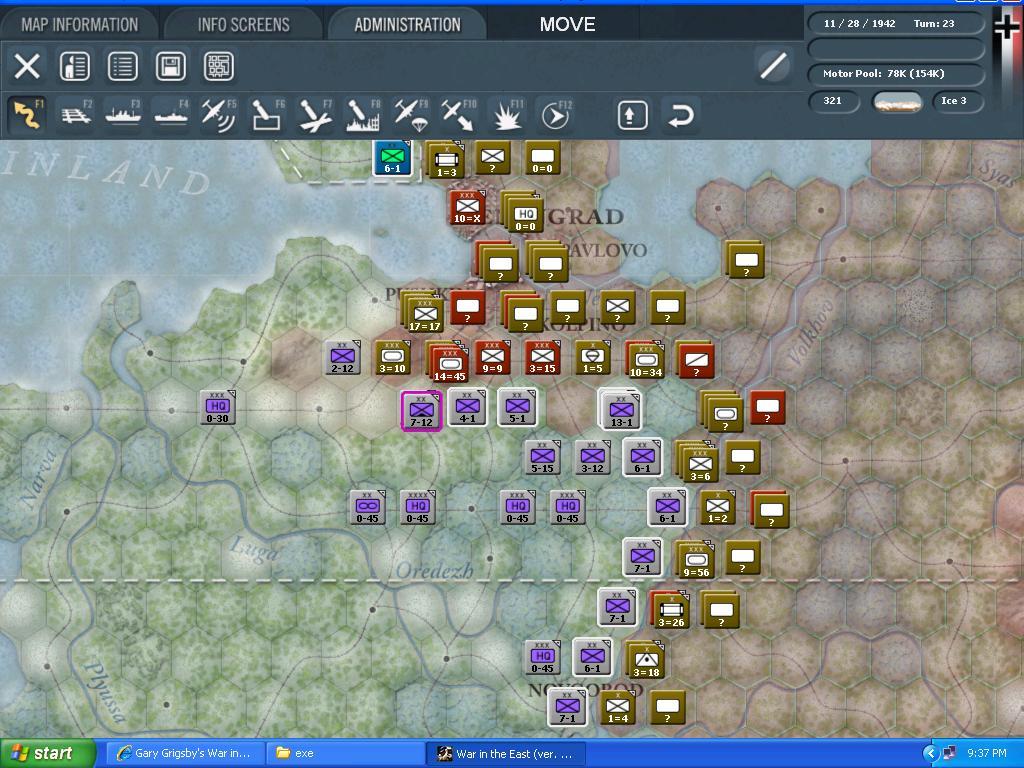Click the X close icon in the Administration toolbar
1024x768 pixels.
tap(27, 66)
